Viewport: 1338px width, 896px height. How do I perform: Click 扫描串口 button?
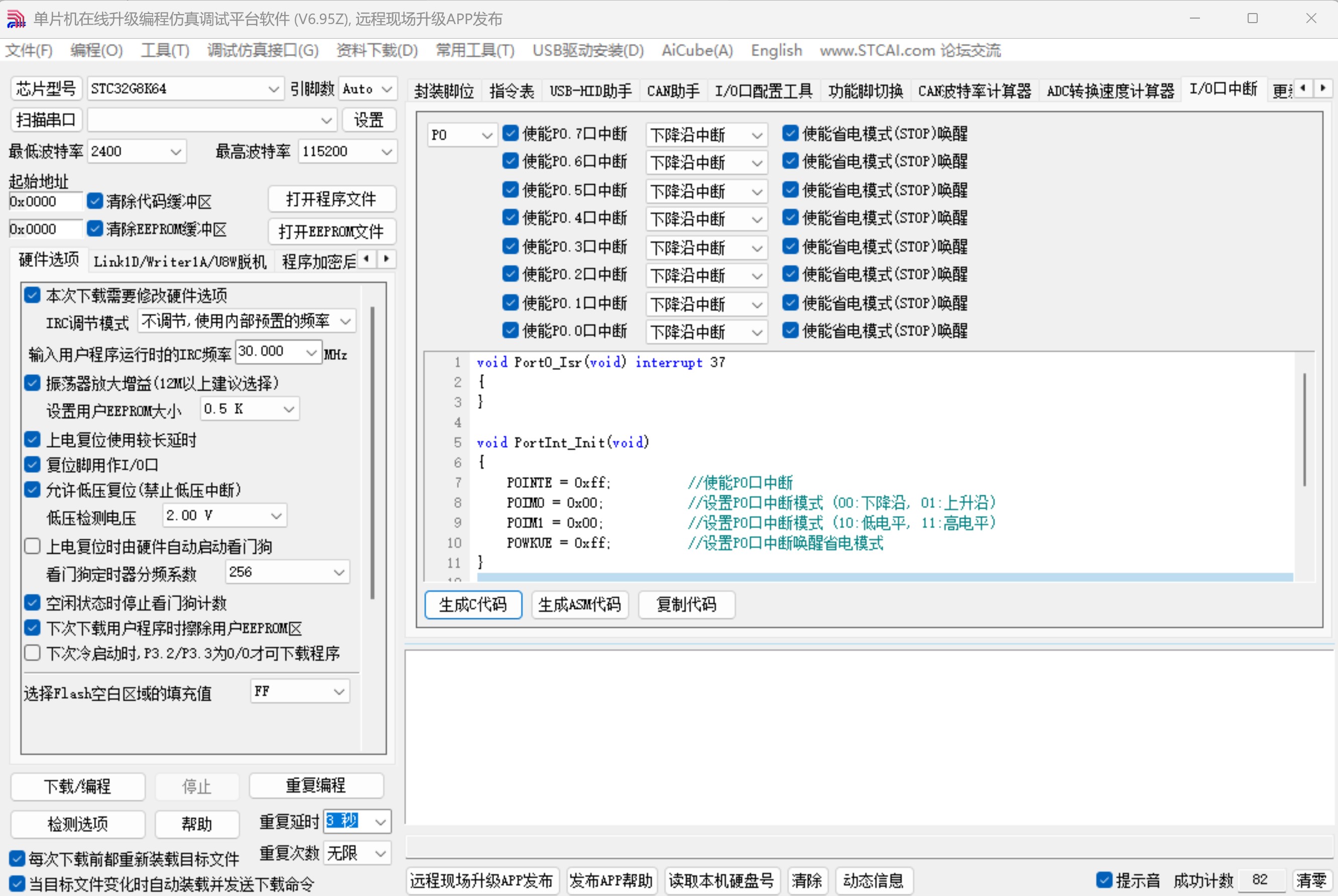(46, 120)
